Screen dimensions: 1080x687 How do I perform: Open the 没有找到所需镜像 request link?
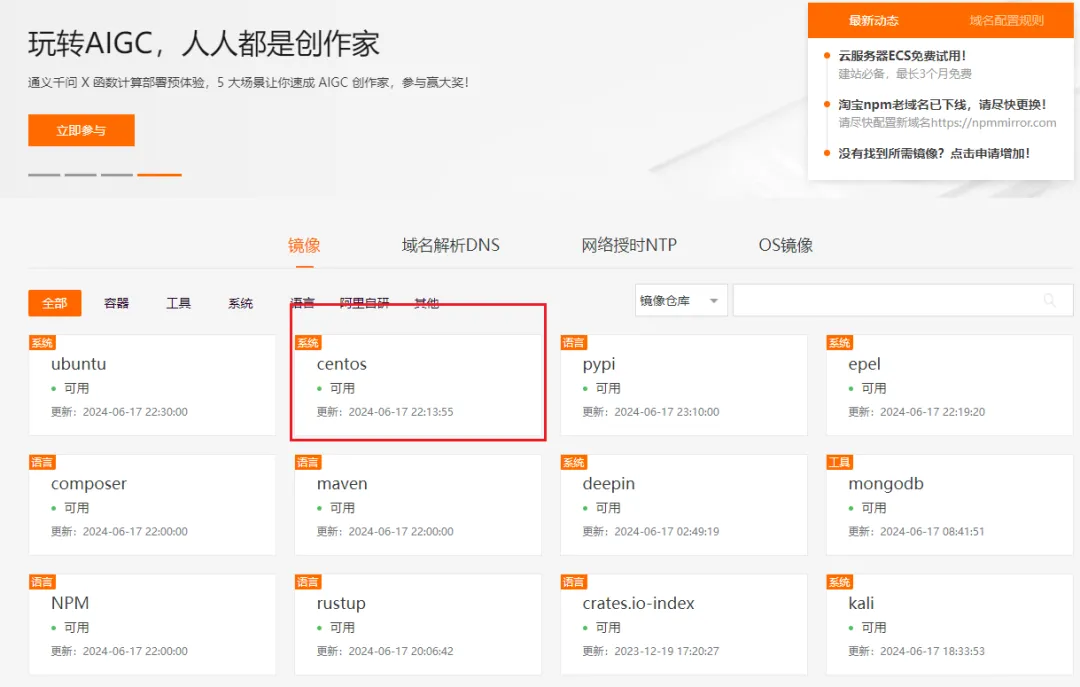(934, 154)
